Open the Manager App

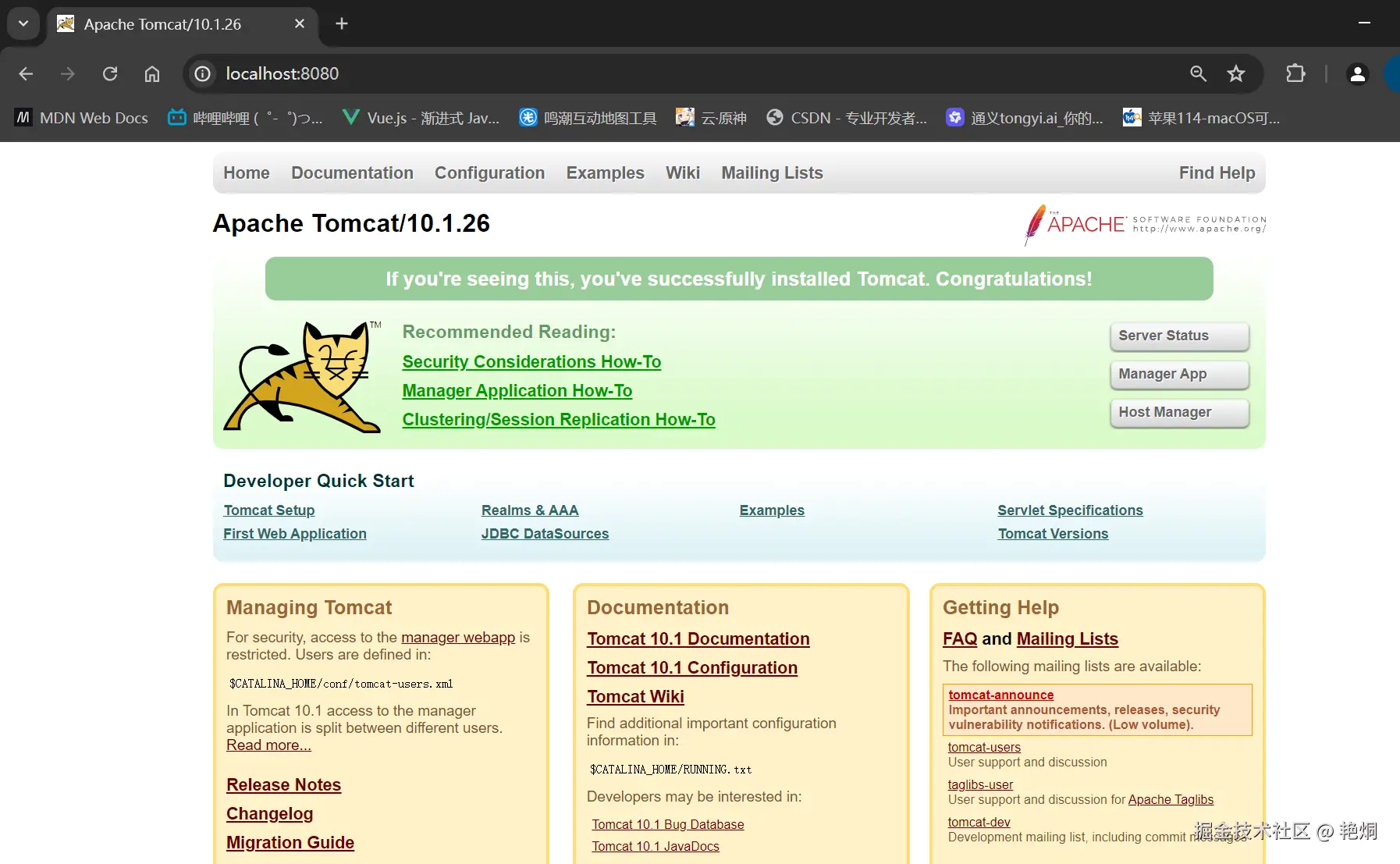click(x=1179, y=374)
